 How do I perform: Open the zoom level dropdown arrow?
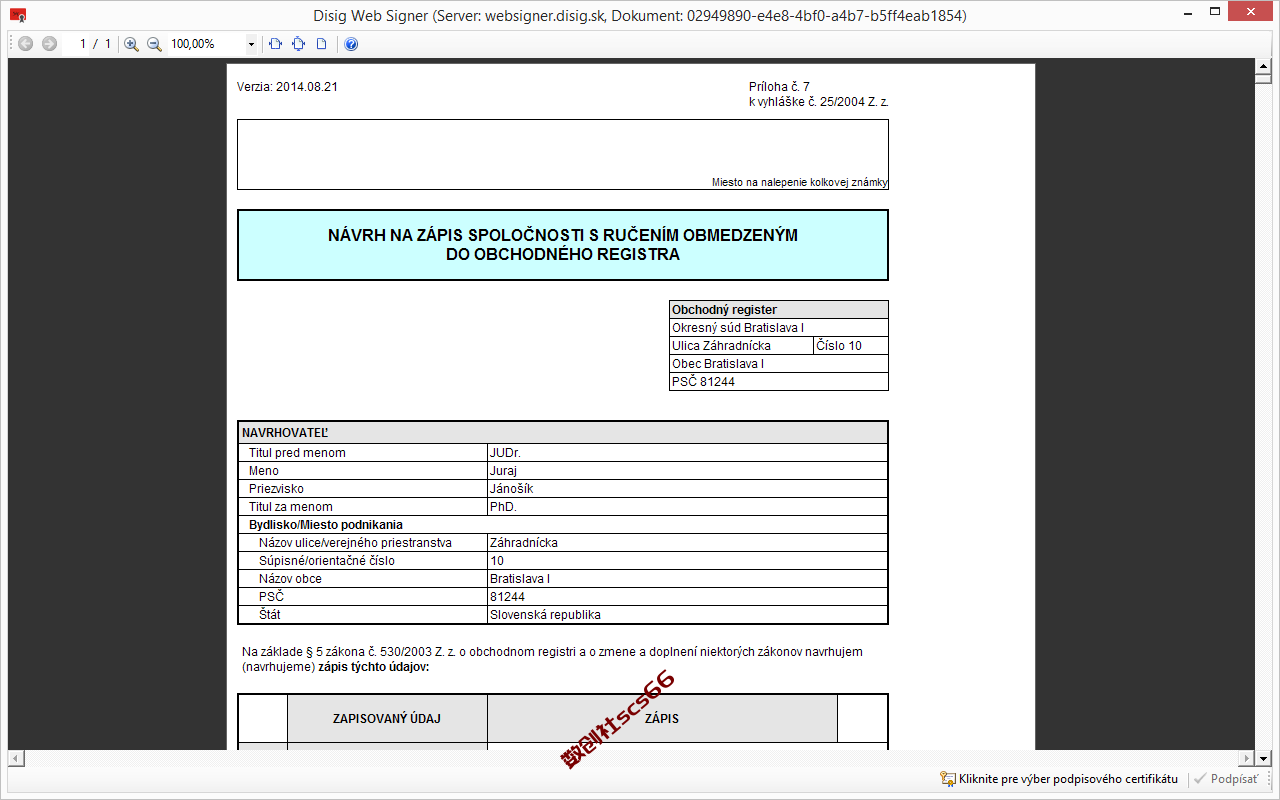click(x=251, y=44)
